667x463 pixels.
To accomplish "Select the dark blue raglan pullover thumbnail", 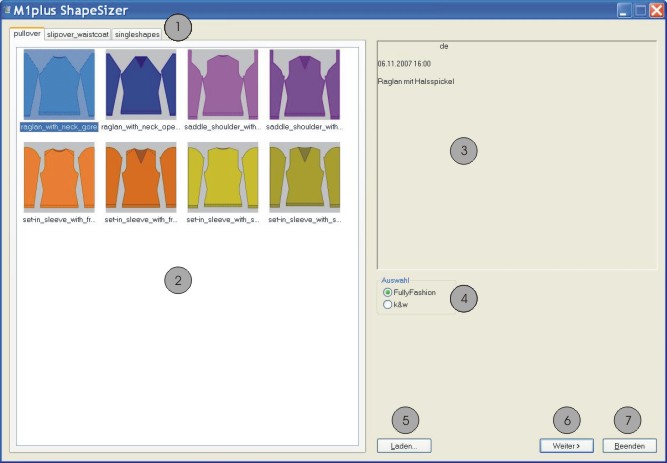I will click(x=141, y=85).
